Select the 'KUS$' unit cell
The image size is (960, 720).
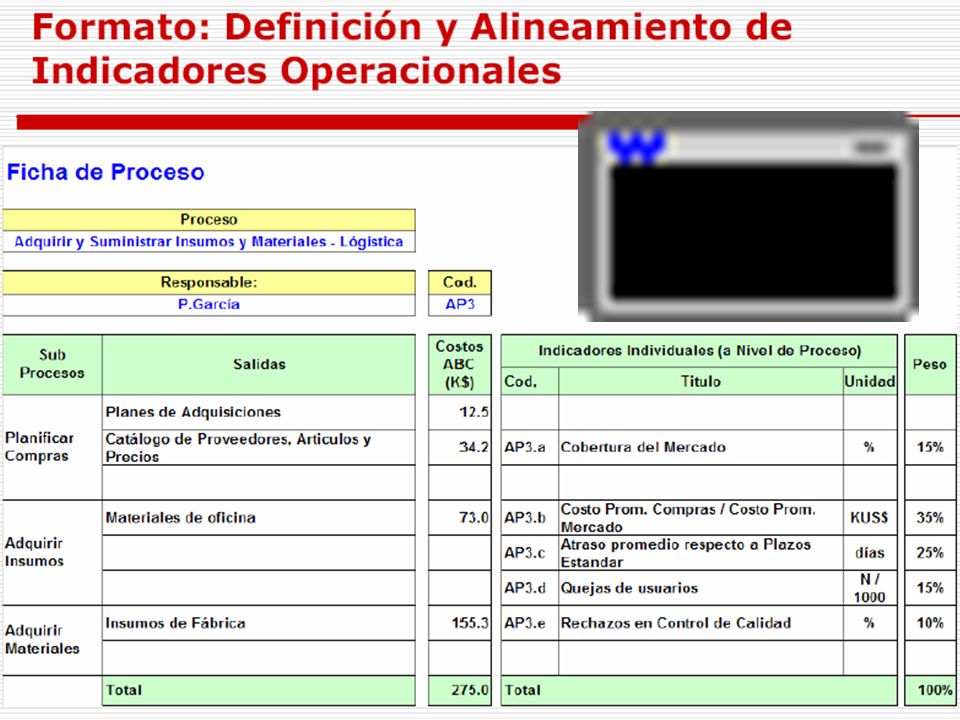tap(870, 518)
